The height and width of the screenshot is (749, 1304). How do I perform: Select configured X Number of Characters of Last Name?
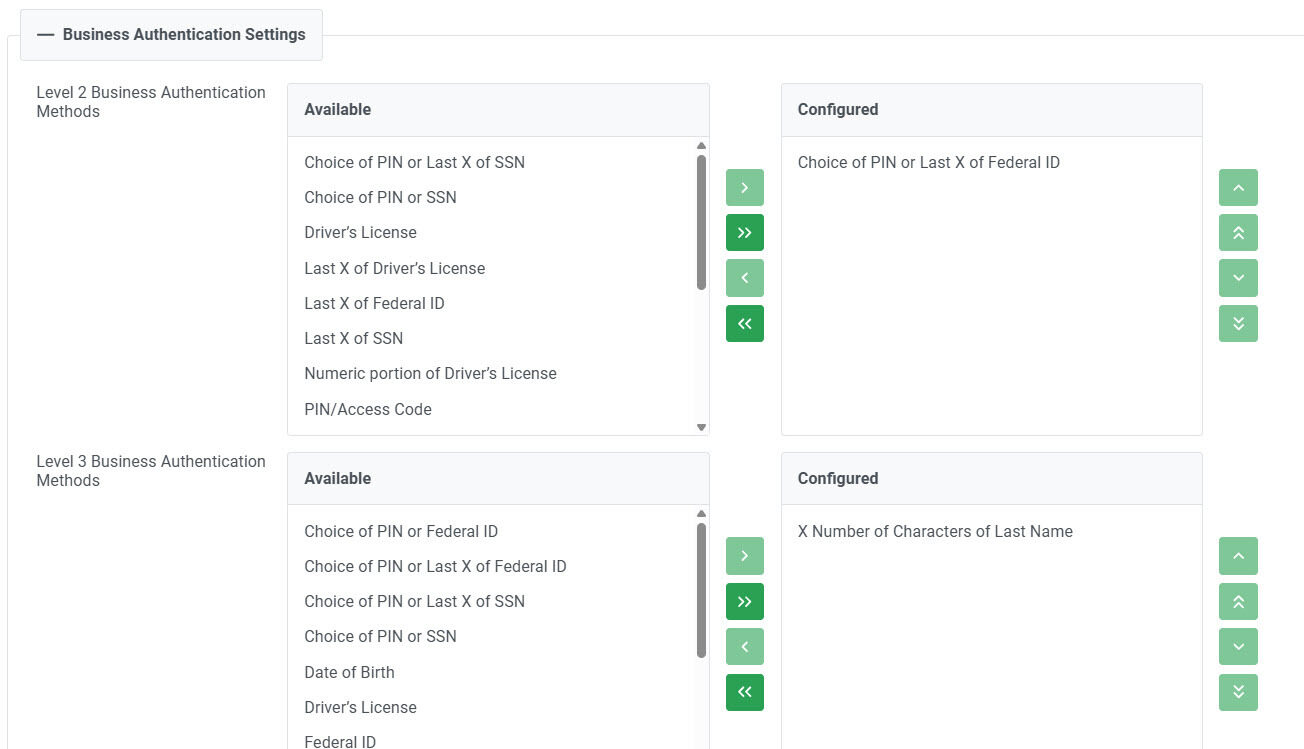(991, 531)
